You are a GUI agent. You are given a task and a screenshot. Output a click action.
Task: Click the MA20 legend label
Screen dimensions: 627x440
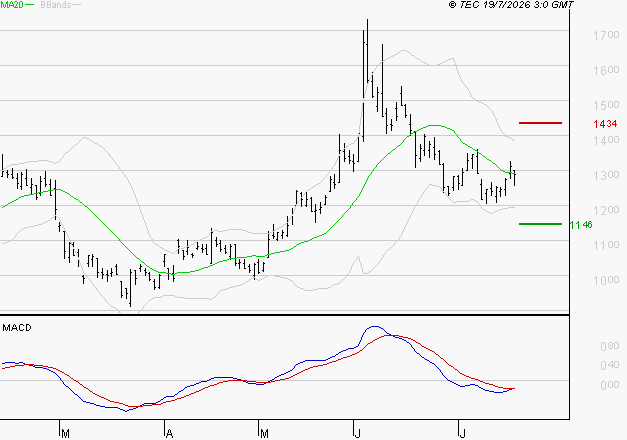click(x=12, y=4)
